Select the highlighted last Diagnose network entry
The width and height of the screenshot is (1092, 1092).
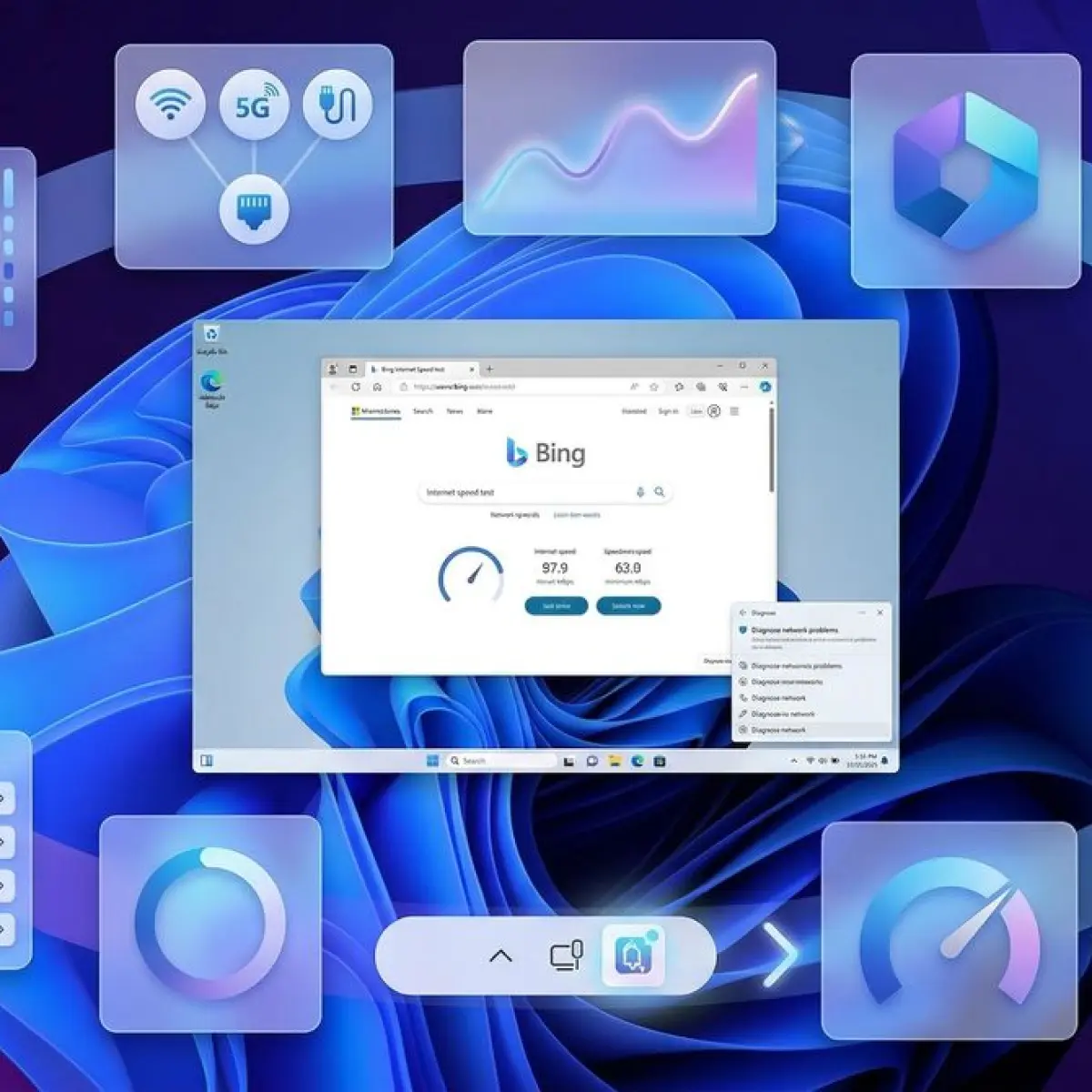[x=812, y=730]
